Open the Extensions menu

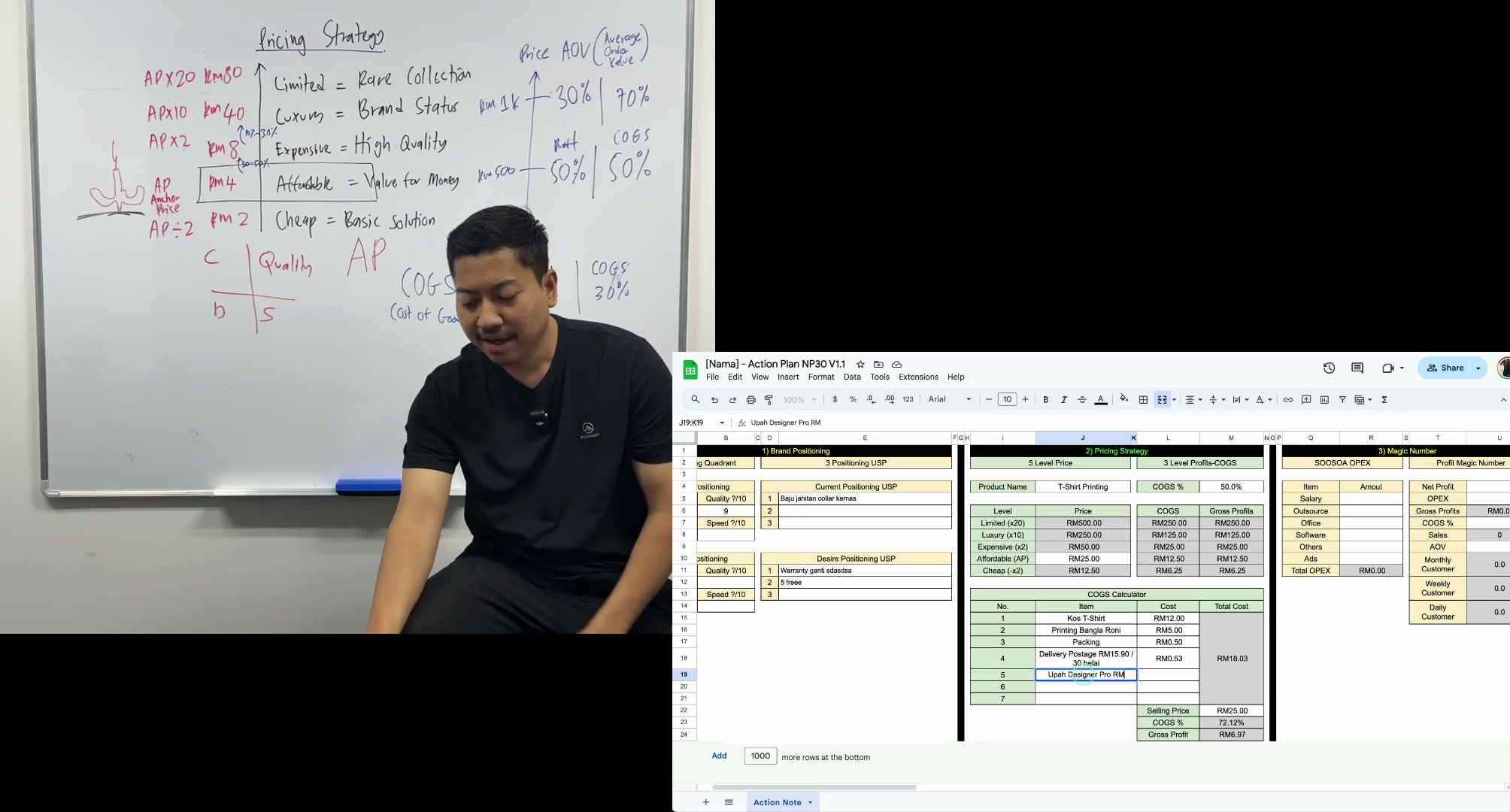click(x=918, y=377)
